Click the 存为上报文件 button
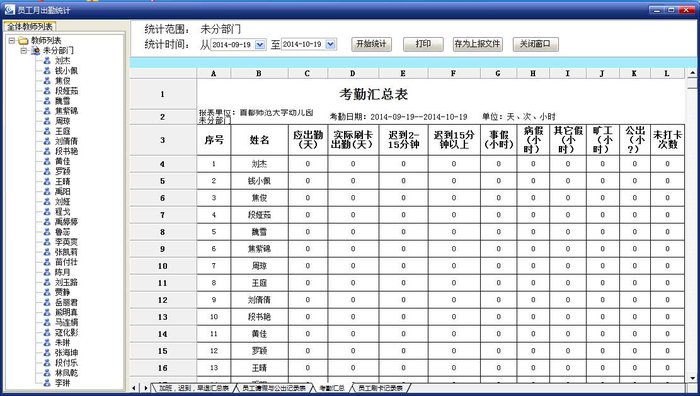700x396 pixels. (477, 44)
